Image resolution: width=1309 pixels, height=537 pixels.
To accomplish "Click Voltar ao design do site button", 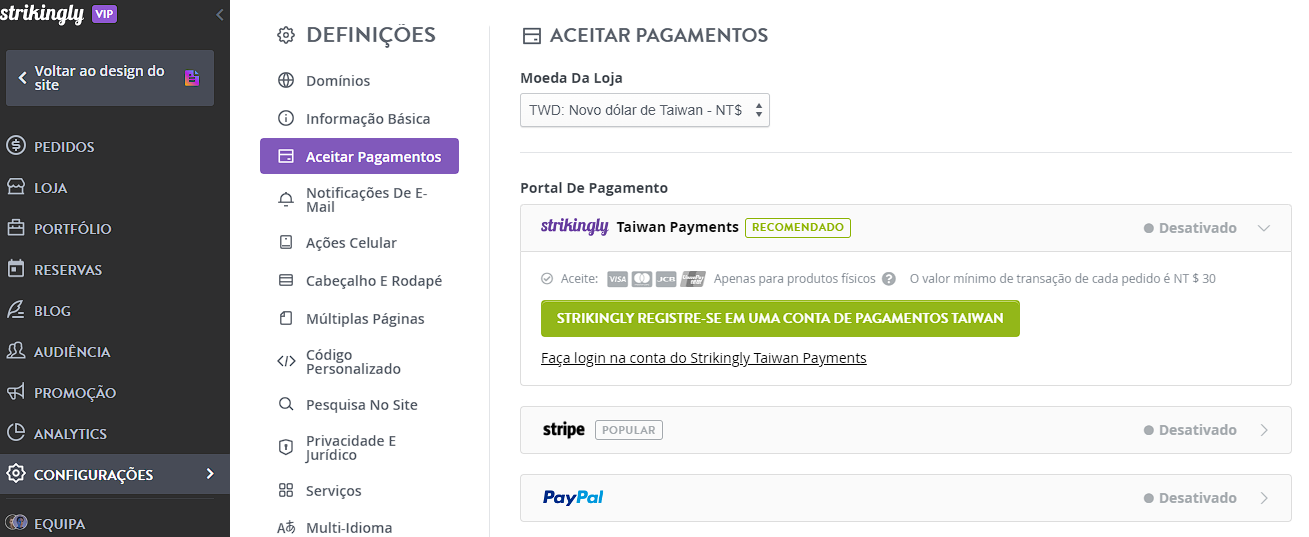I will click(x=110, y=78).
